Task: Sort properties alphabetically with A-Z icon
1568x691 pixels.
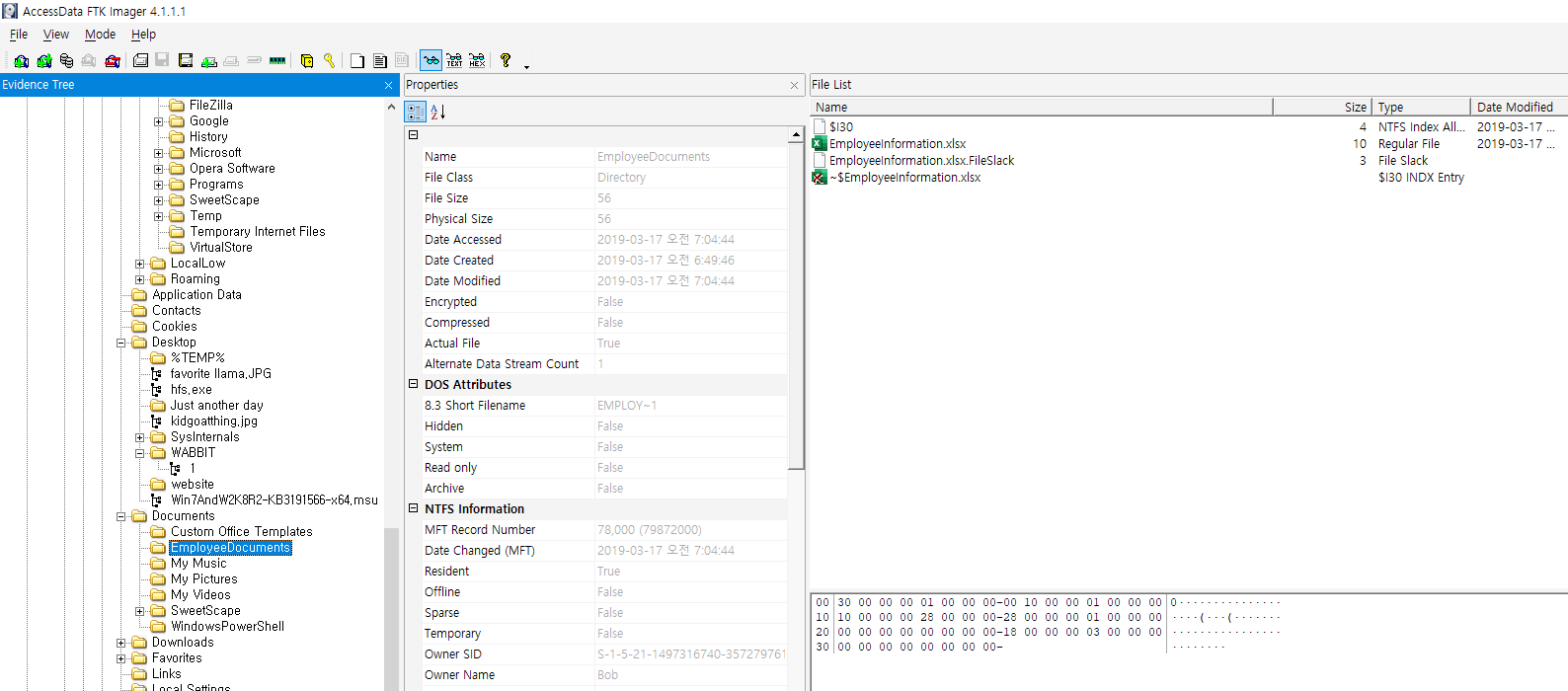Action: point(438,112)
